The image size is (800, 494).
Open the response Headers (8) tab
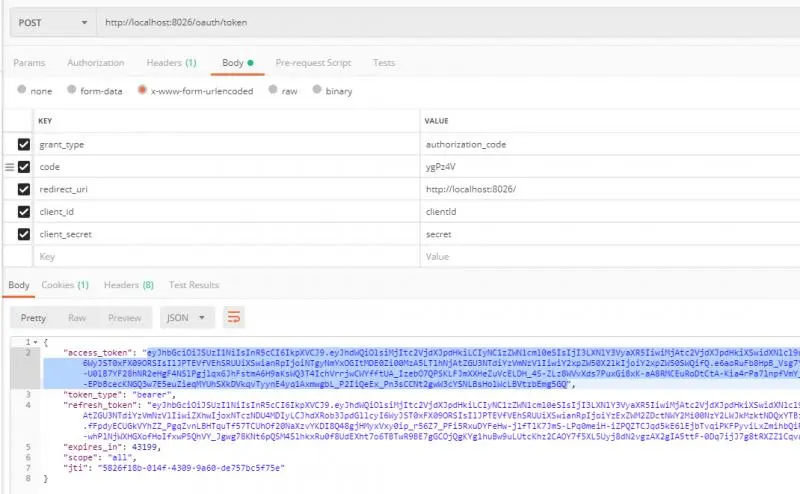click(129, 285)
